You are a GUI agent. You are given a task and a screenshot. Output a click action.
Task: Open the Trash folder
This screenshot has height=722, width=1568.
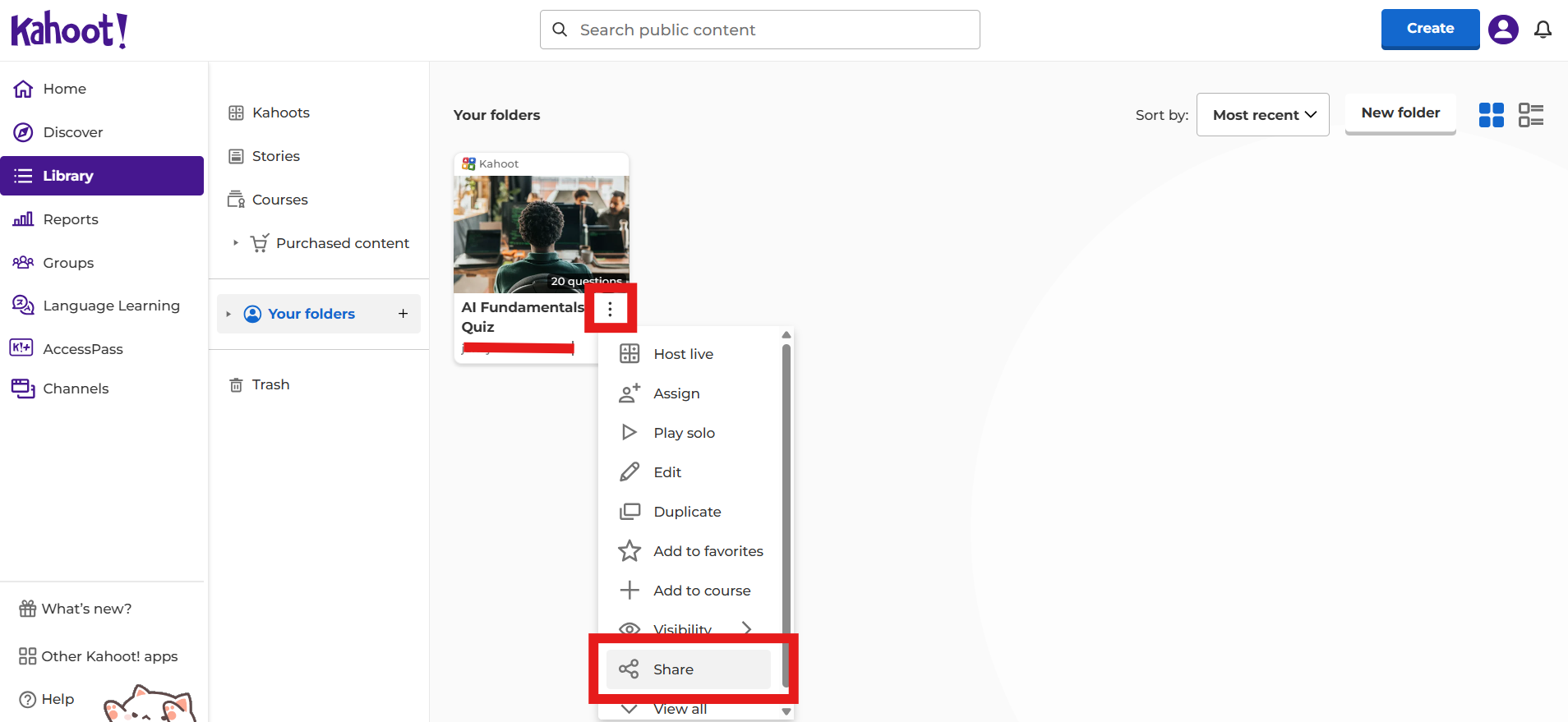270,384
